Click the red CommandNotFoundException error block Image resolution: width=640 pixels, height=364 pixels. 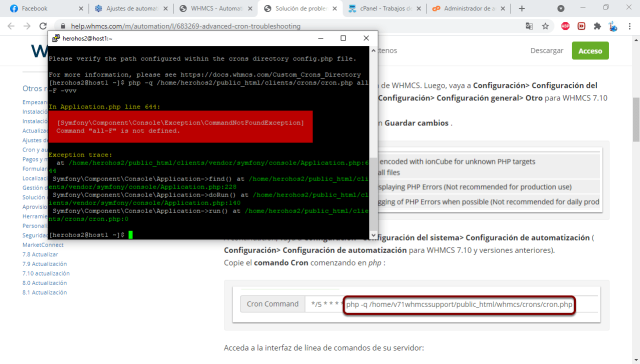tap(181, 127)
